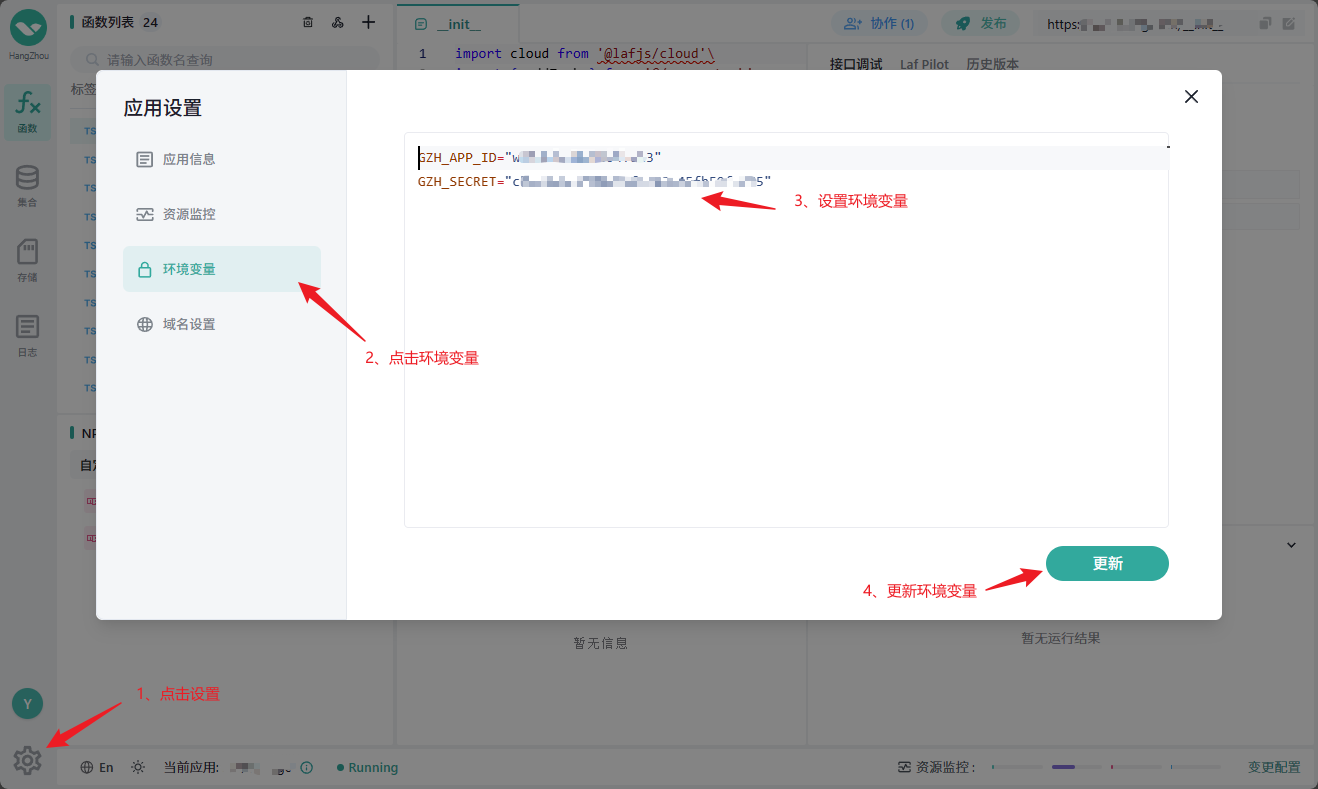Click the edit icon beside function URL

[1290, 23]
